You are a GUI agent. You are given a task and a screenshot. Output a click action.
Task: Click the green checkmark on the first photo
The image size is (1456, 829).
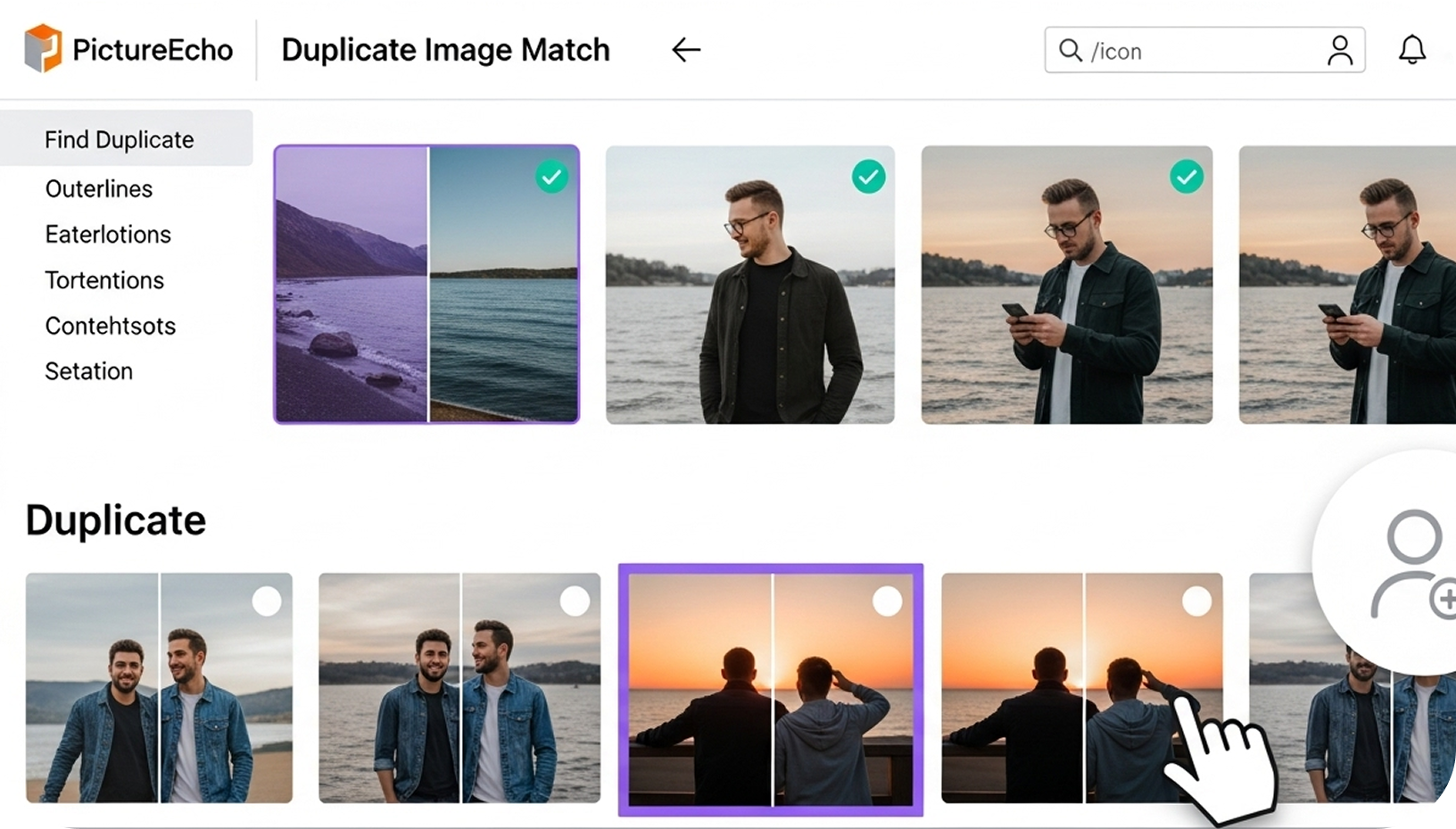coord(552,177)
